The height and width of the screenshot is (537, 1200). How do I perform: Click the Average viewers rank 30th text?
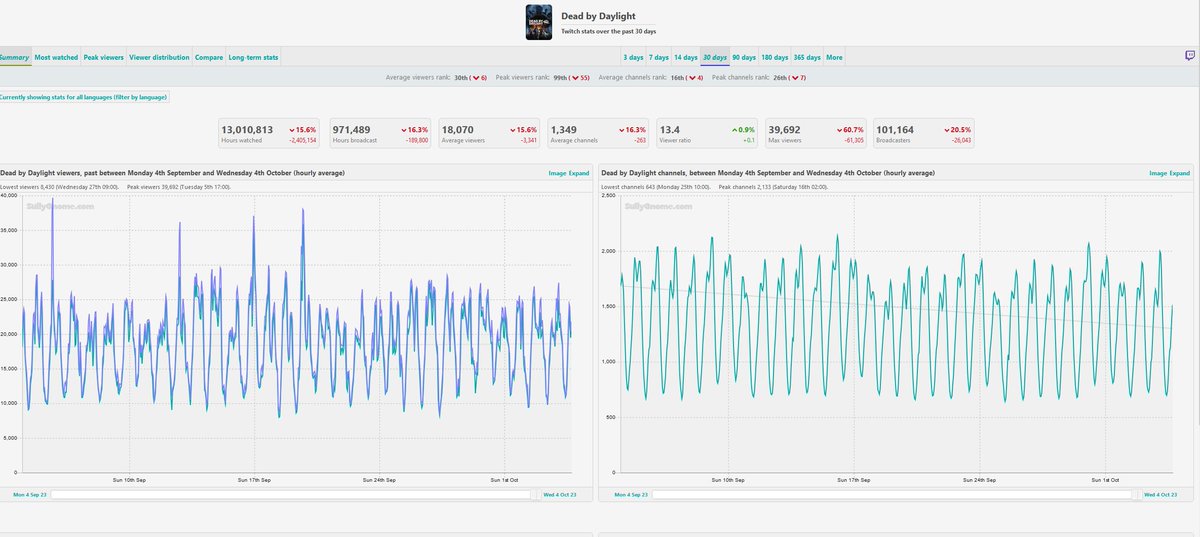pos(436,77)
